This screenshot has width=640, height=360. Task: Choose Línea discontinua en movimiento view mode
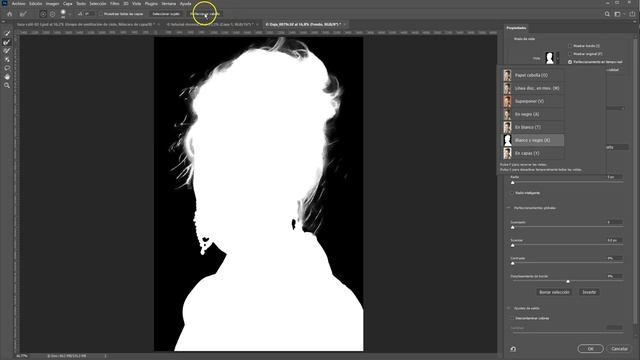[x=533, y=88]
